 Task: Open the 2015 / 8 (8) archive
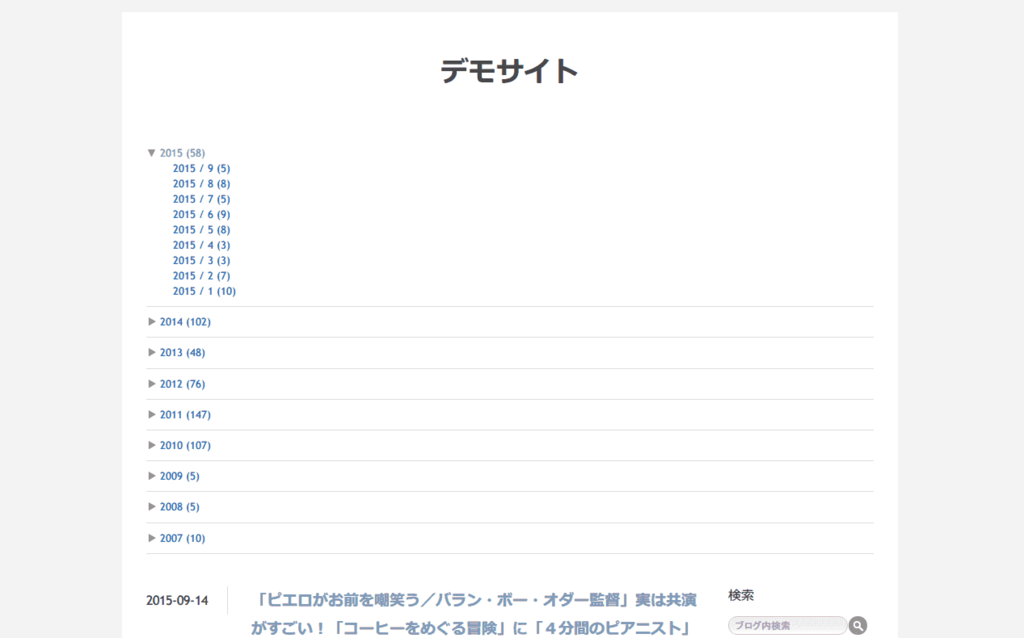201,184
